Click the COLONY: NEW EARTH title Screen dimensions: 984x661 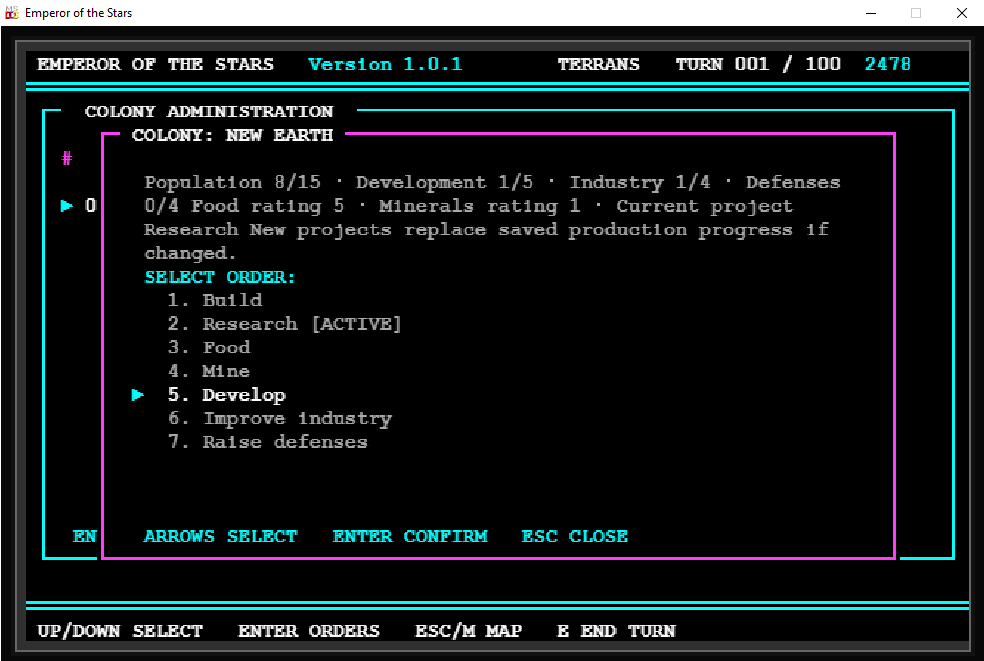point(232,135)
